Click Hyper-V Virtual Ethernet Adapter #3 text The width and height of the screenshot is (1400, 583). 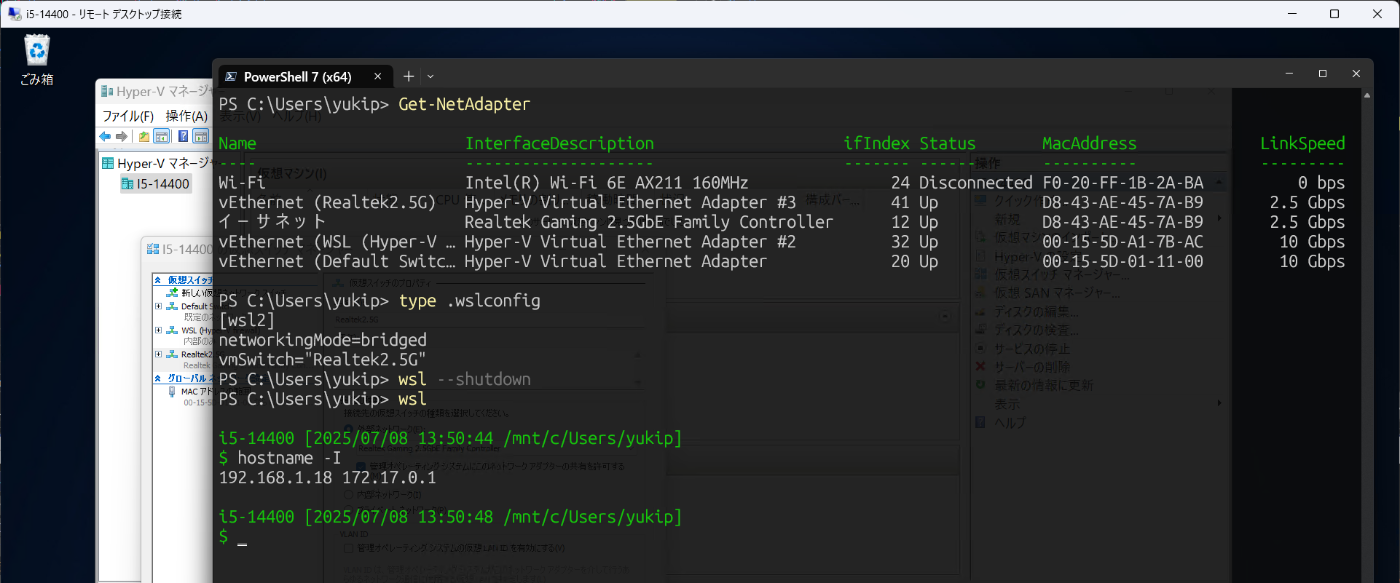pyautogui.click(x=631, y=202)
